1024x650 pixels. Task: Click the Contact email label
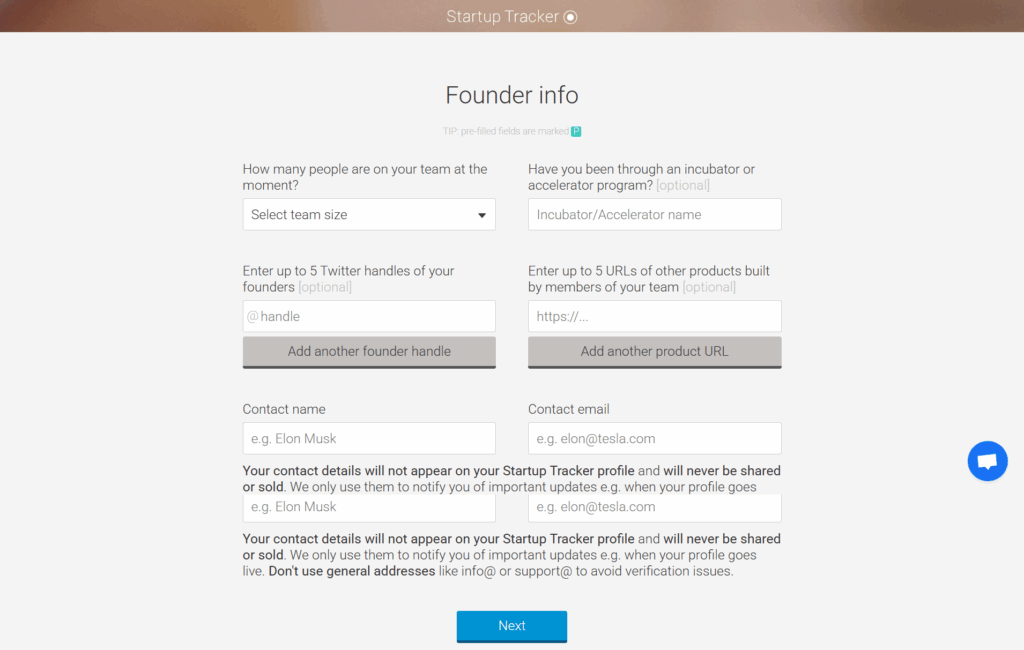tap(568, 409)
